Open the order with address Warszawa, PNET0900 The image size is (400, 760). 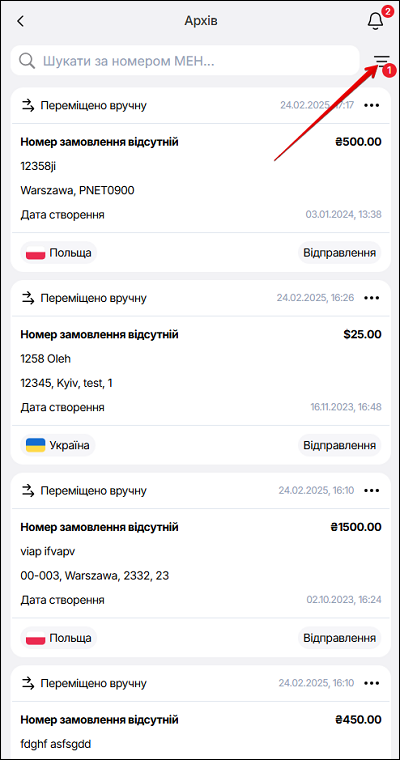point(201,180)
